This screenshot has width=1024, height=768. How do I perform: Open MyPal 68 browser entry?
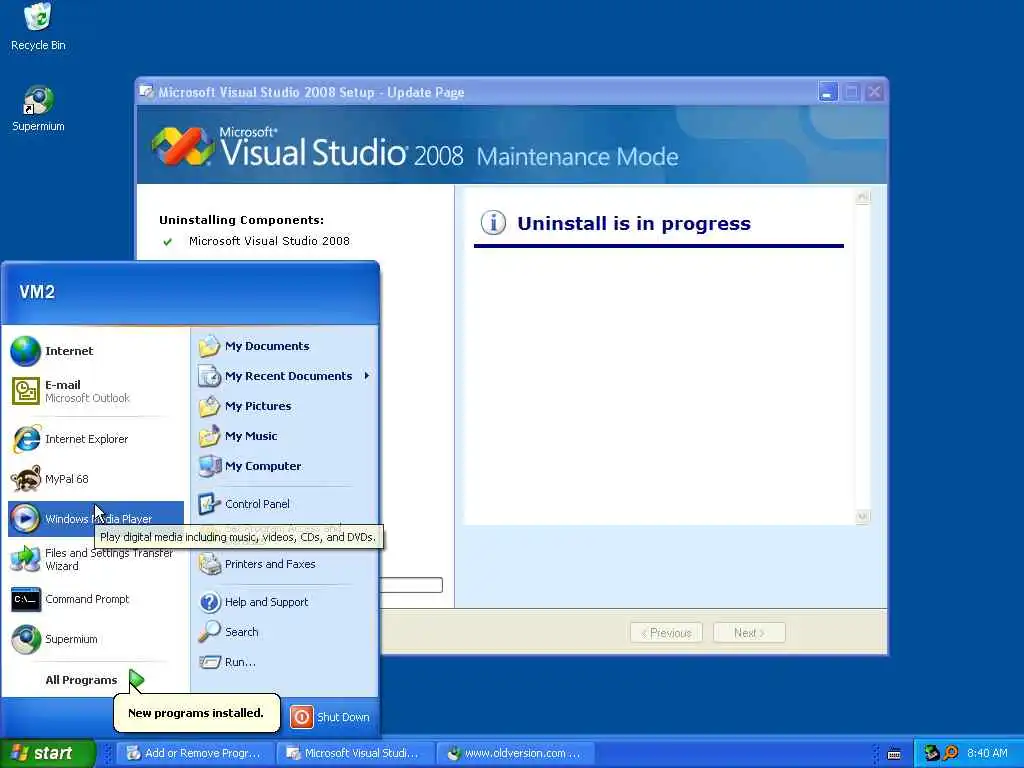[95, 479]
